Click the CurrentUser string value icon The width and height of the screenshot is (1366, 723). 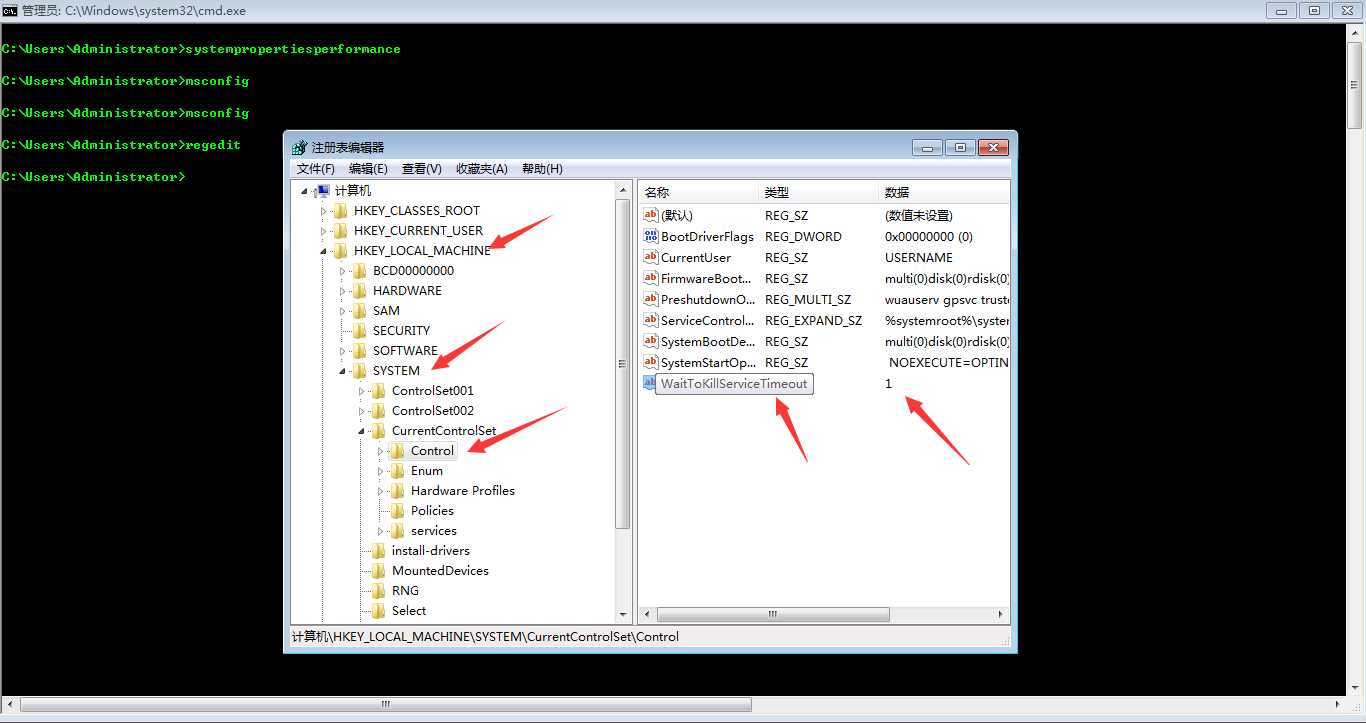[651, 257]
